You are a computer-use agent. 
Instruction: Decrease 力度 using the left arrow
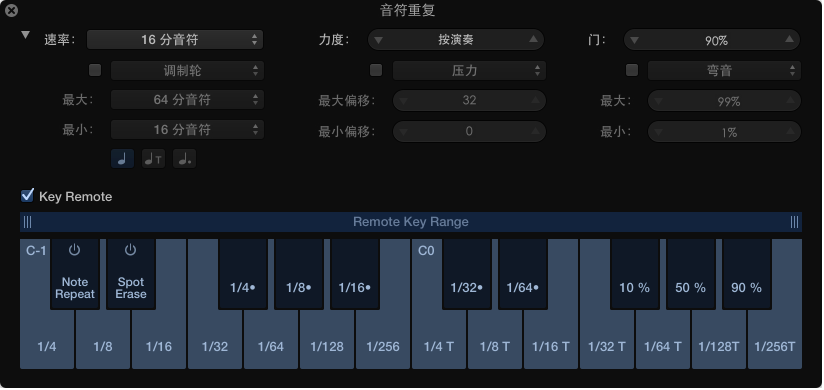coord(378,39)
